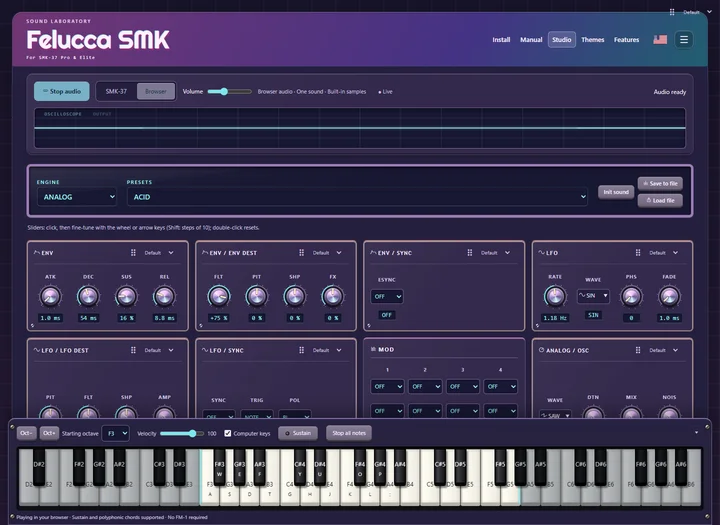Open the MOD slot 1 dropdown
The height and width of the screenshot is (525, 720).
387,387
